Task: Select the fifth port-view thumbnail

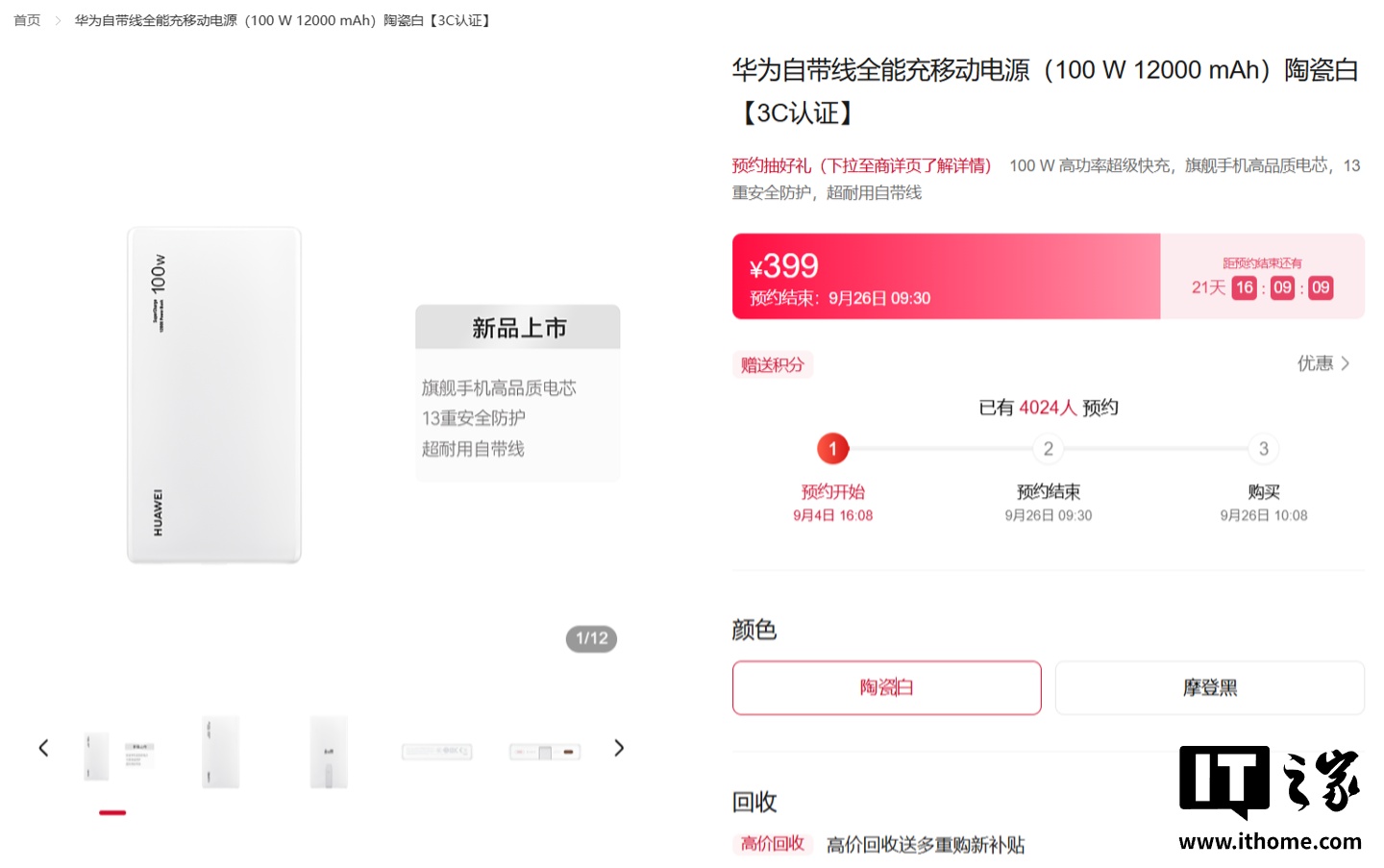Action: [545, 752]
